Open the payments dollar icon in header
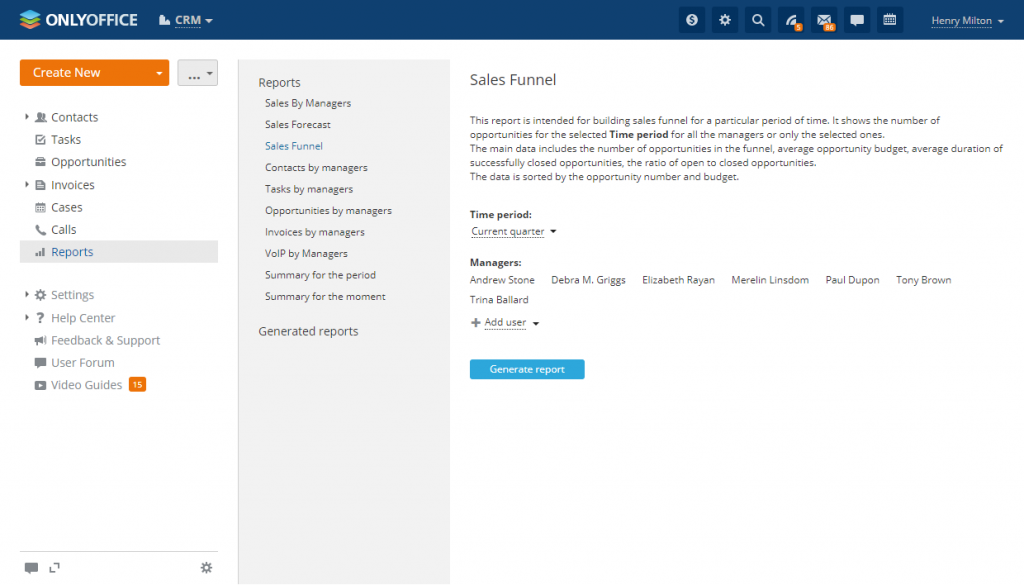This screenshot has height=585, width=1024. point(692,20)
